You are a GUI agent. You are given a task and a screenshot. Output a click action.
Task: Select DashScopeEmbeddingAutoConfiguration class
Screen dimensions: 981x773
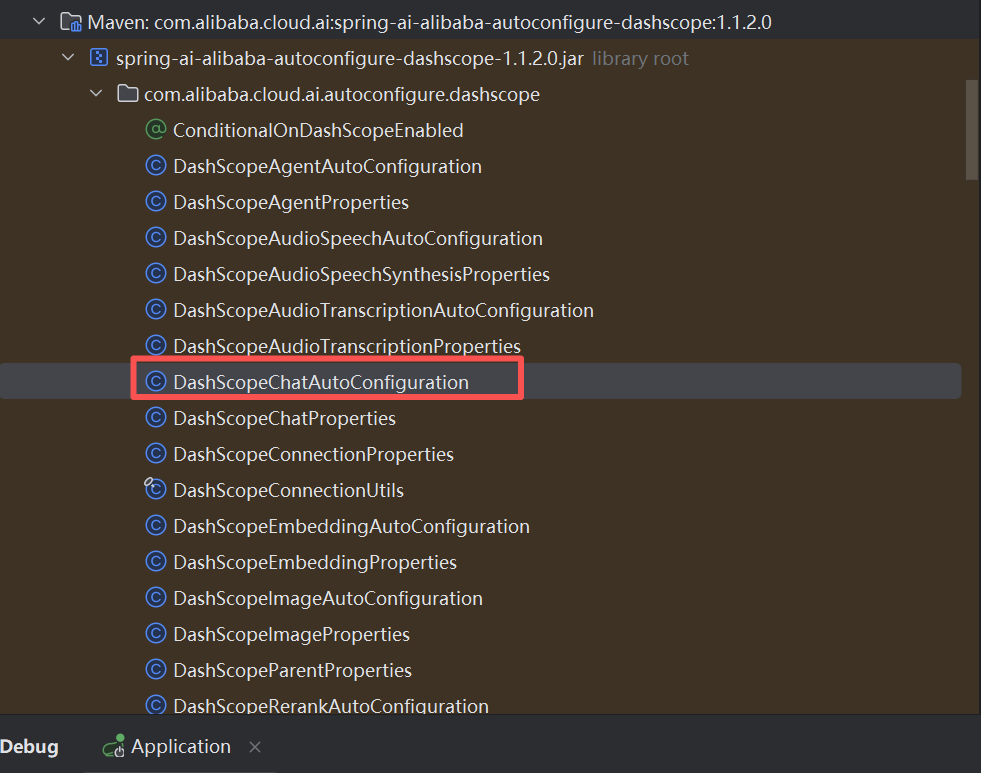click(352, 526)
